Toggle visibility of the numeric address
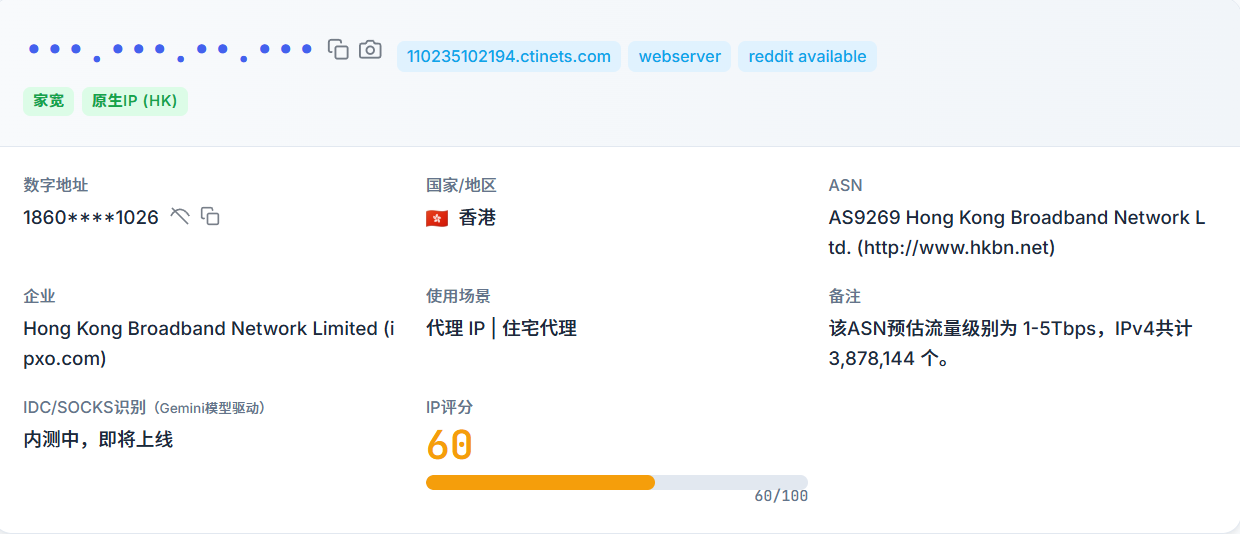The image size is (1240, 534). point(180,216)
